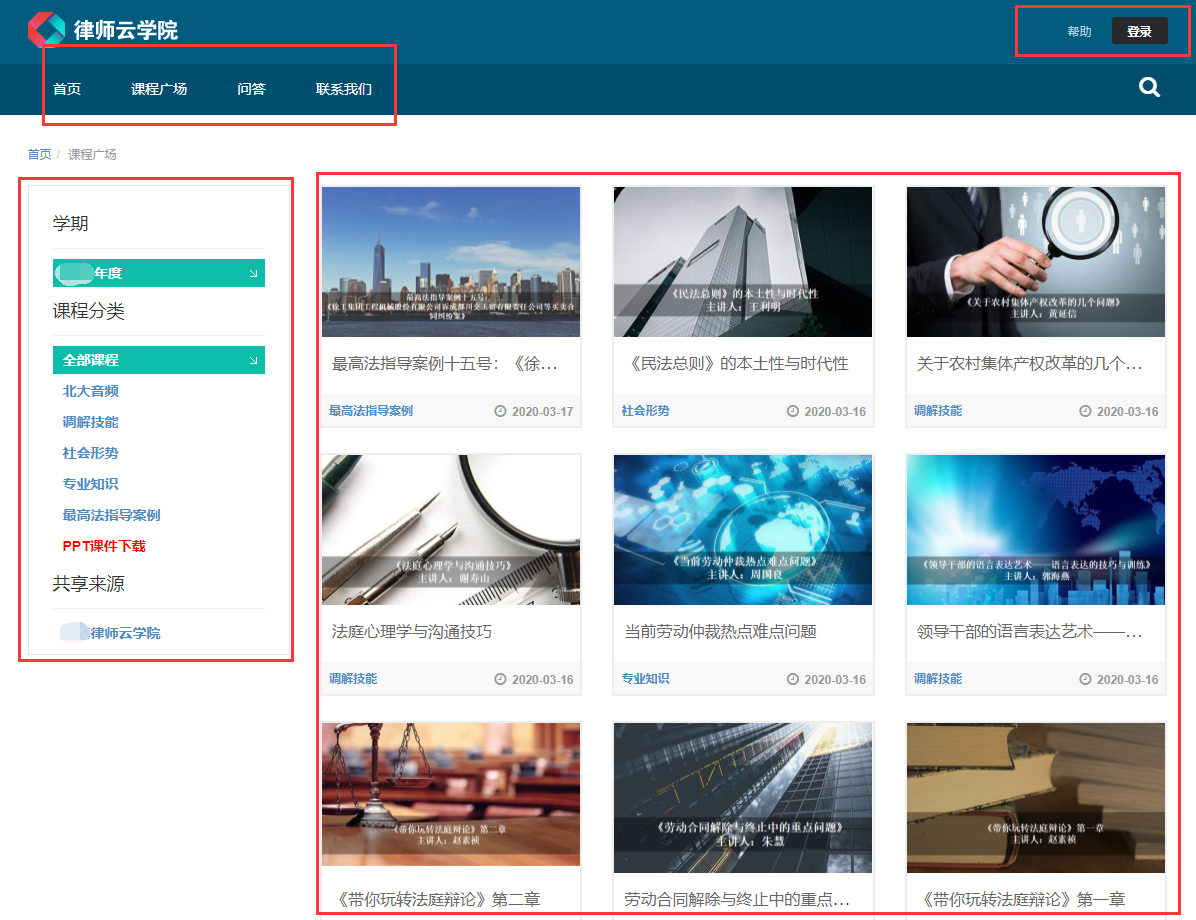Filter courses by 北大音频
This screenshot has height=920, width=1196.
click(x=91, y=391)
